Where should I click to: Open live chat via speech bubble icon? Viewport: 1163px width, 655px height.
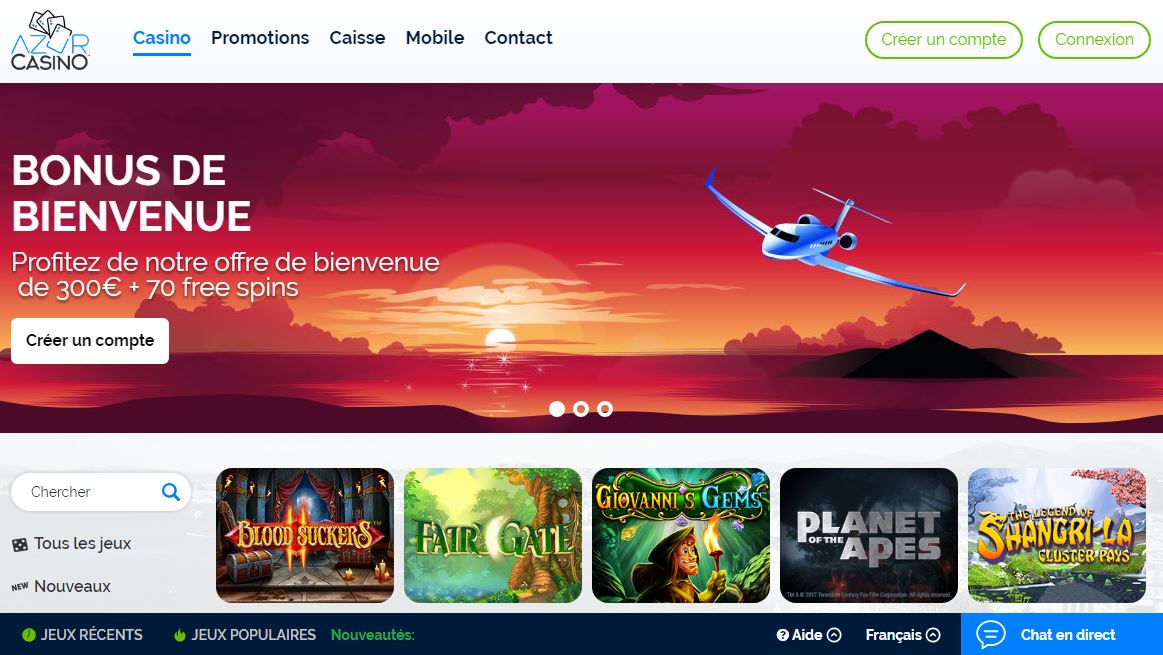point(991,634)
